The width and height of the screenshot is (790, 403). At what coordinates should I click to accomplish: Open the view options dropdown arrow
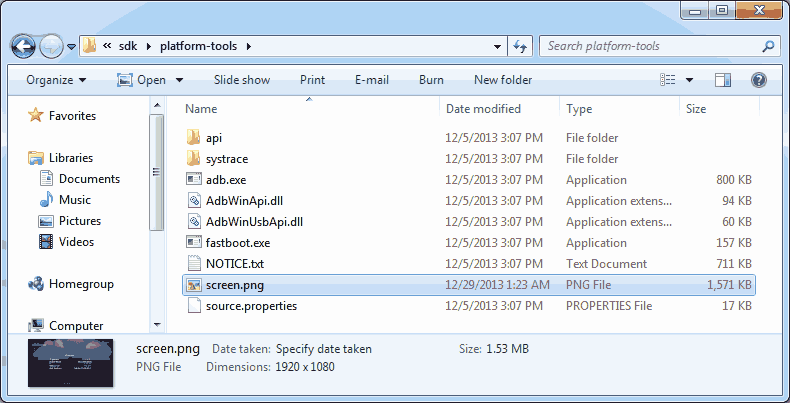point(689,80)
